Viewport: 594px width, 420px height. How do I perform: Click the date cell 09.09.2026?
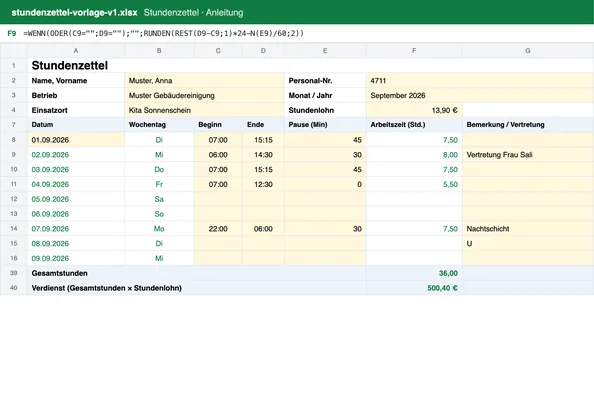click(x=76, y=258)
